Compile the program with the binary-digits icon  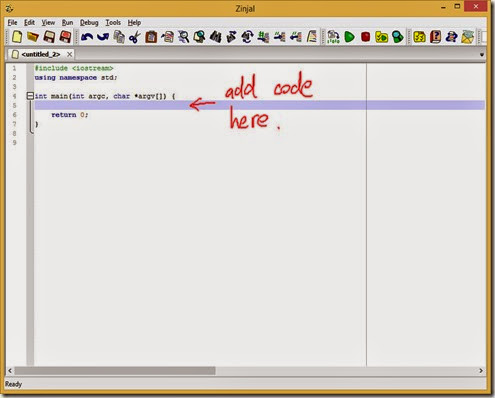click(333, 37)
